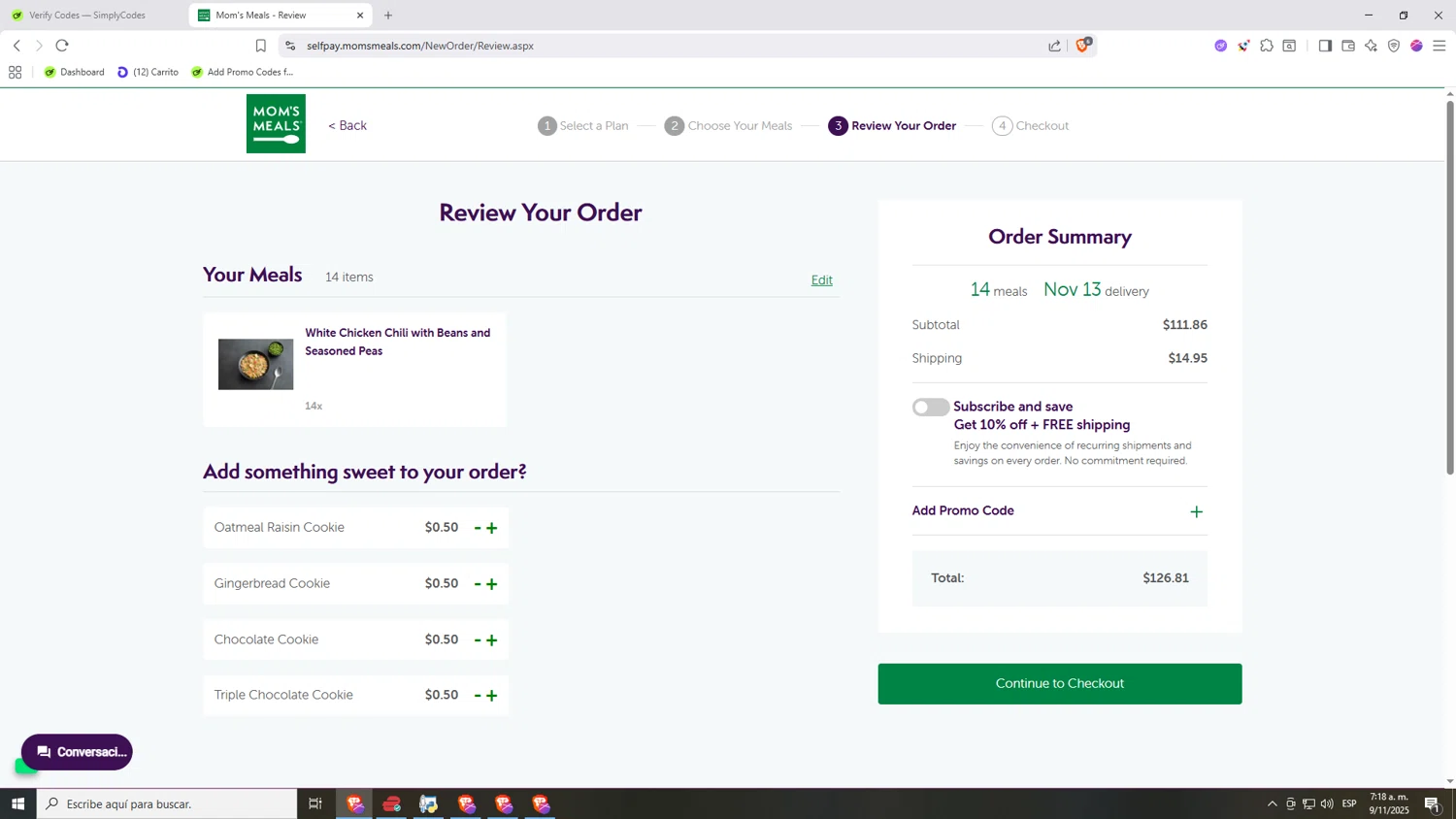Click the Windows taskbar search box
Viewport: 1456px width, 819px height.
click(x=167, y=803)
